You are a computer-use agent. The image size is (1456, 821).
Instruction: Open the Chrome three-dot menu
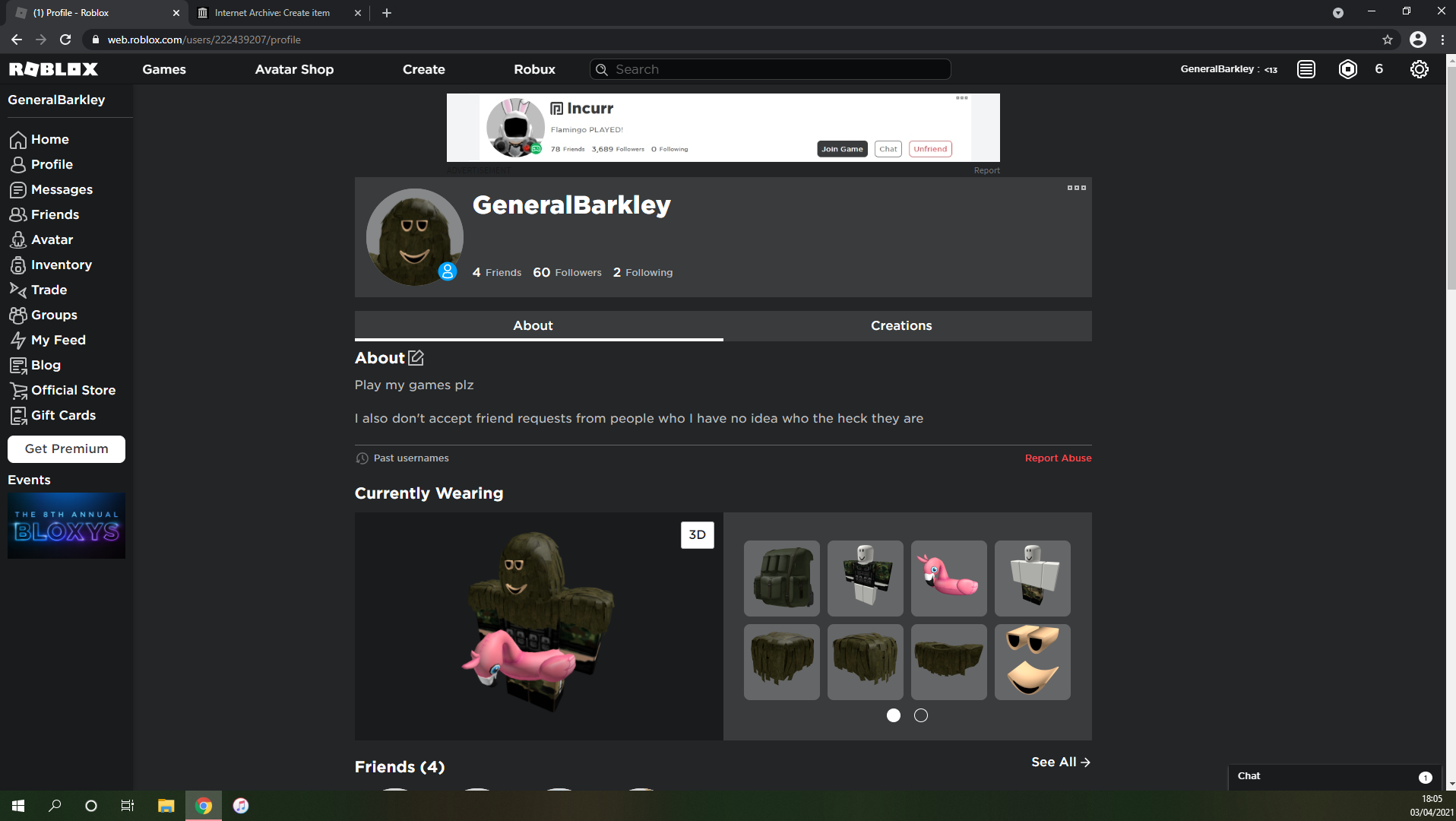pyautogui.click(x=1442, y=40)
